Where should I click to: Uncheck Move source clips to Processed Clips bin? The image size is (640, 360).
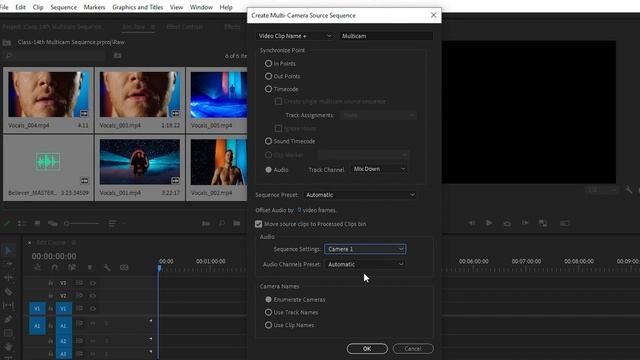[258, 224]
